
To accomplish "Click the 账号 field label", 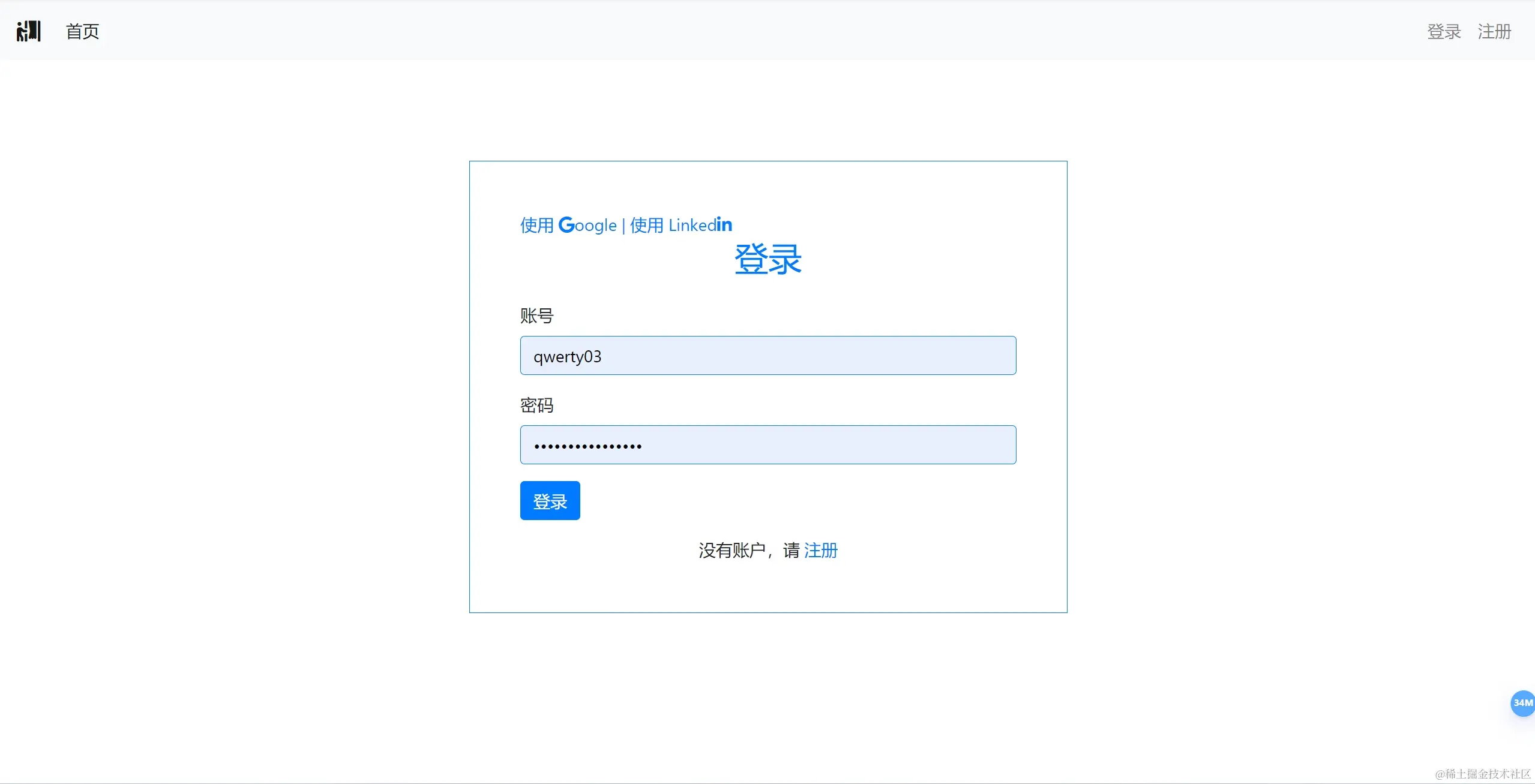I will coord(536,316).
